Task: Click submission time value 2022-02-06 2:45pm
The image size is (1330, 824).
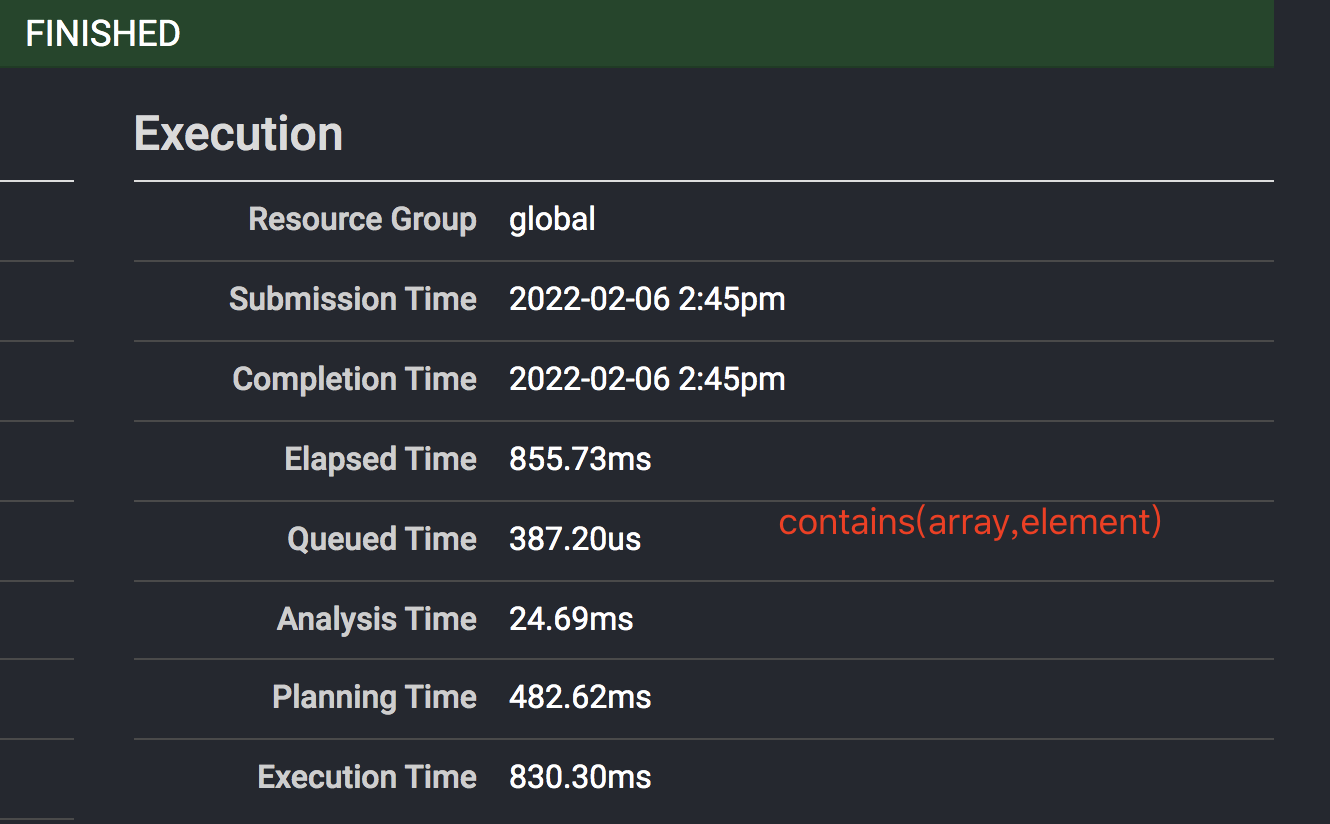Action: (x=647, y=299)
